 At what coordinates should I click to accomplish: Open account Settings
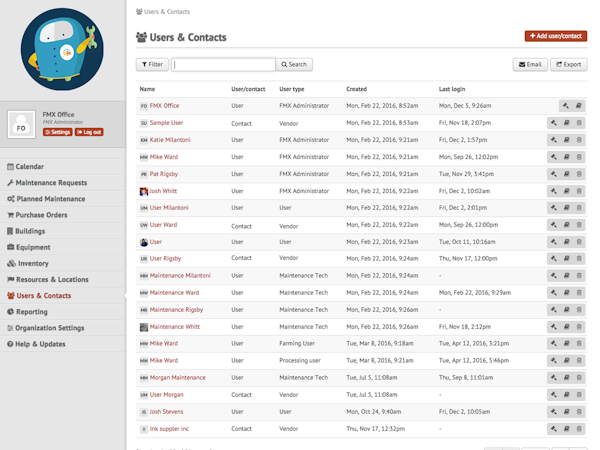pyautogui.click(x=57, y=132)
